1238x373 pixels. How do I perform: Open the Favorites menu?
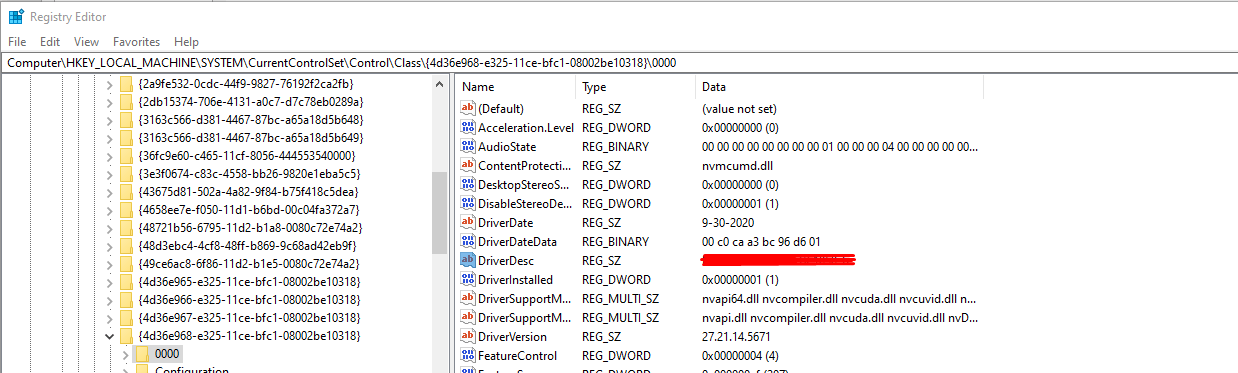point(136,42)
